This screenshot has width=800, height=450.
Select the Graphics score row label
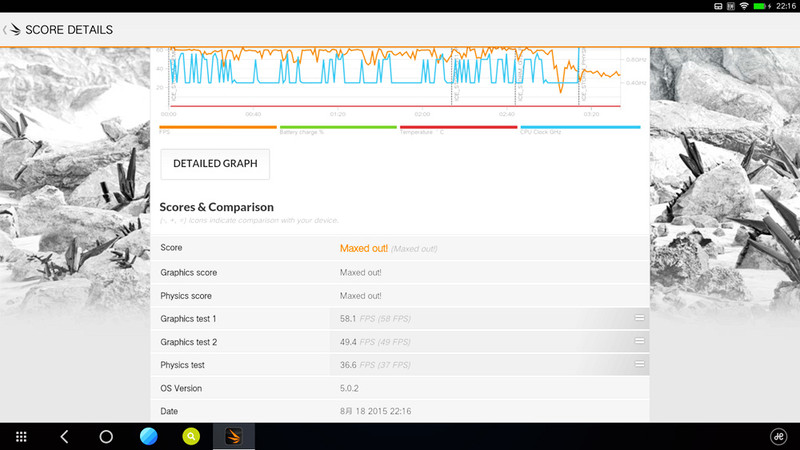click(x=188, y=272)
